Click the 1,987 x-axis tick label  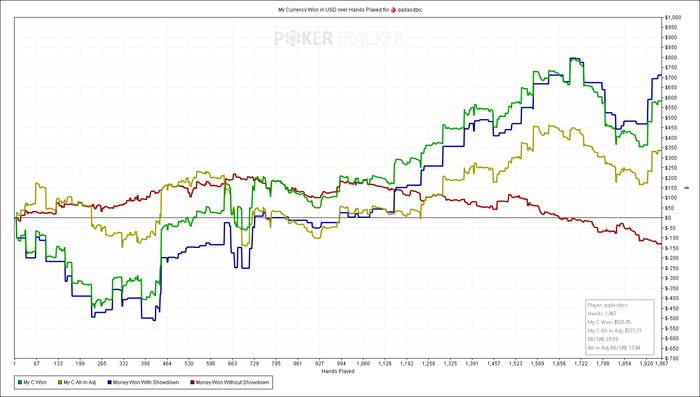[662, 364]
